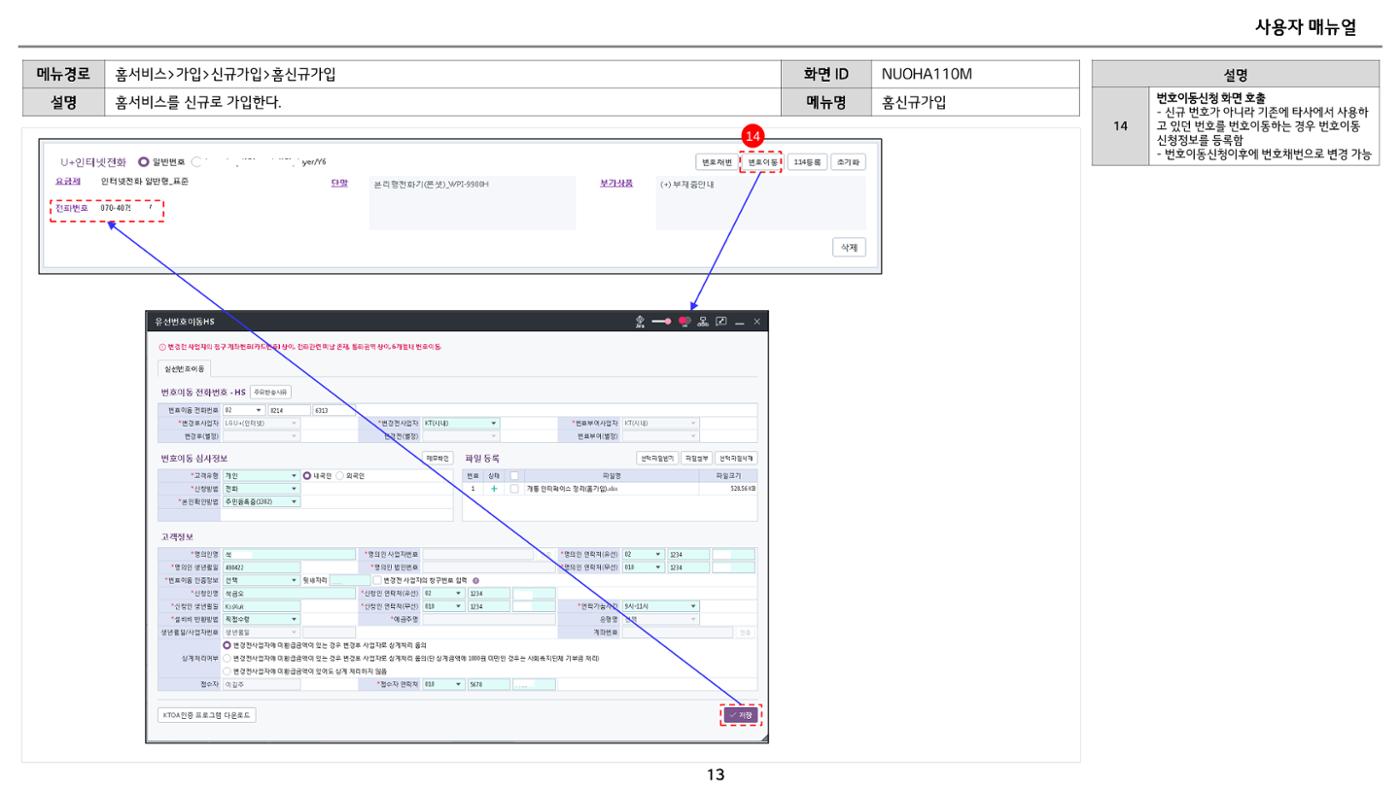Click the 8214 phone number field

[289, 410]
